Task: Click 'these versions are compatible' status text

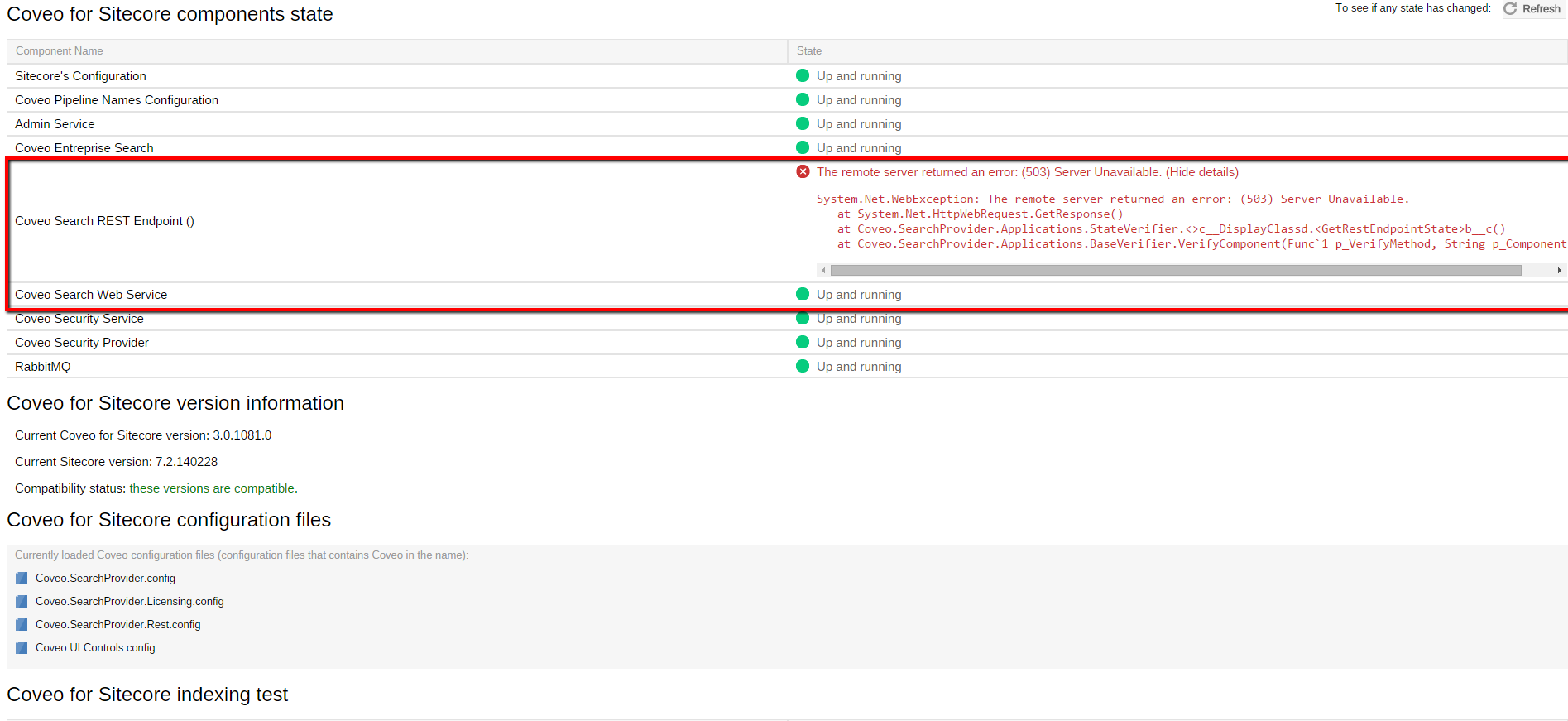Action: click(213, 488)
